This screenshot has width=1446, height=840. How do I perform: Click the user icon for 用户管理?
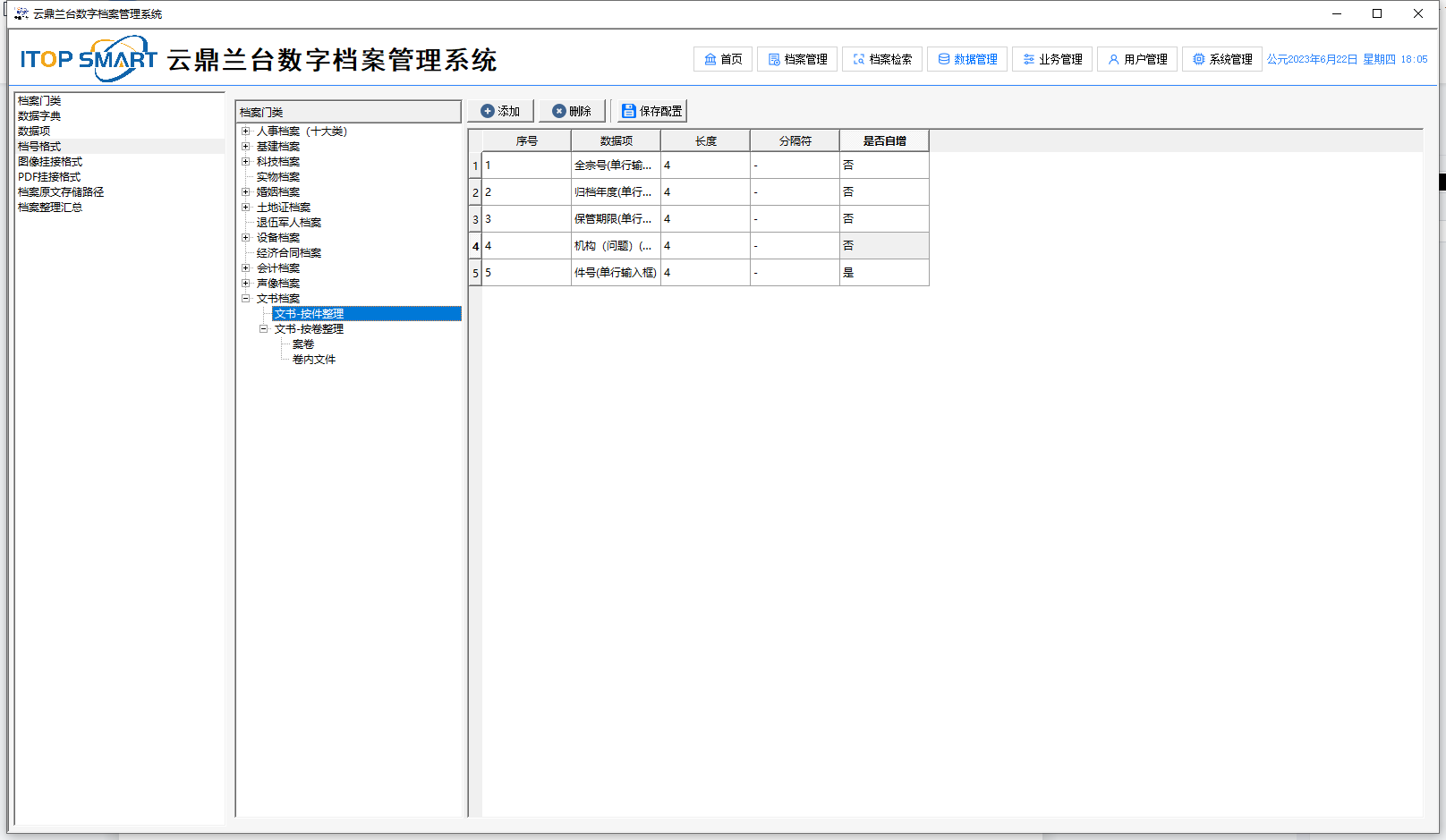tap(1114, 59)
